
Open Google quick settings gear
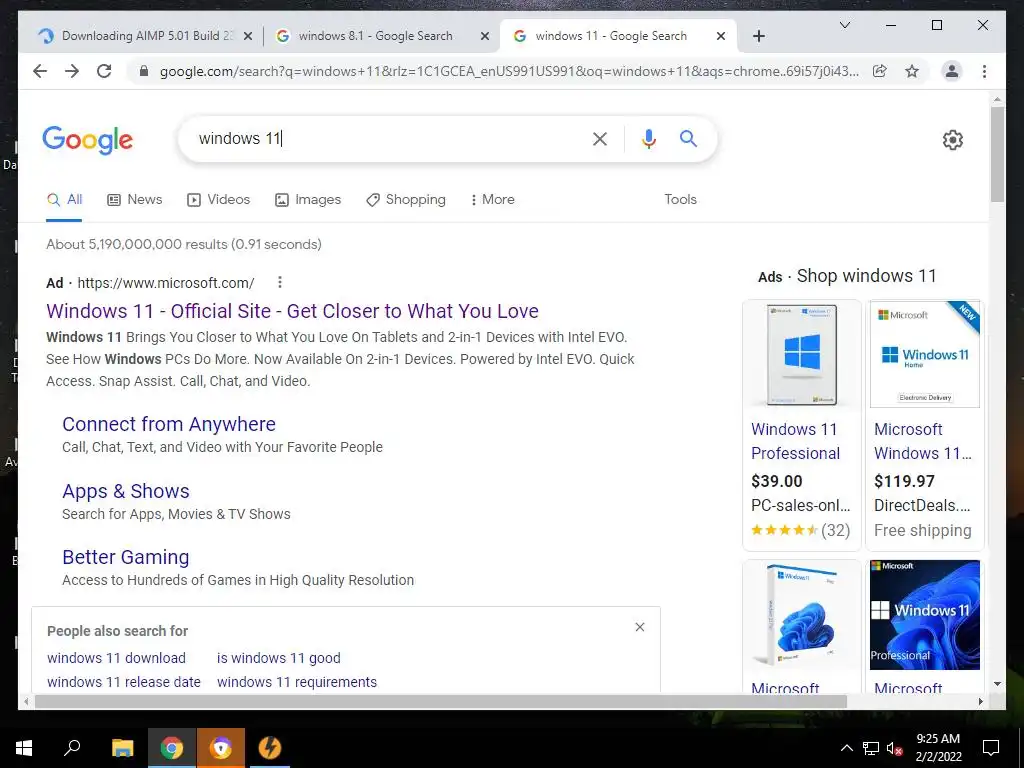[952, 140]
